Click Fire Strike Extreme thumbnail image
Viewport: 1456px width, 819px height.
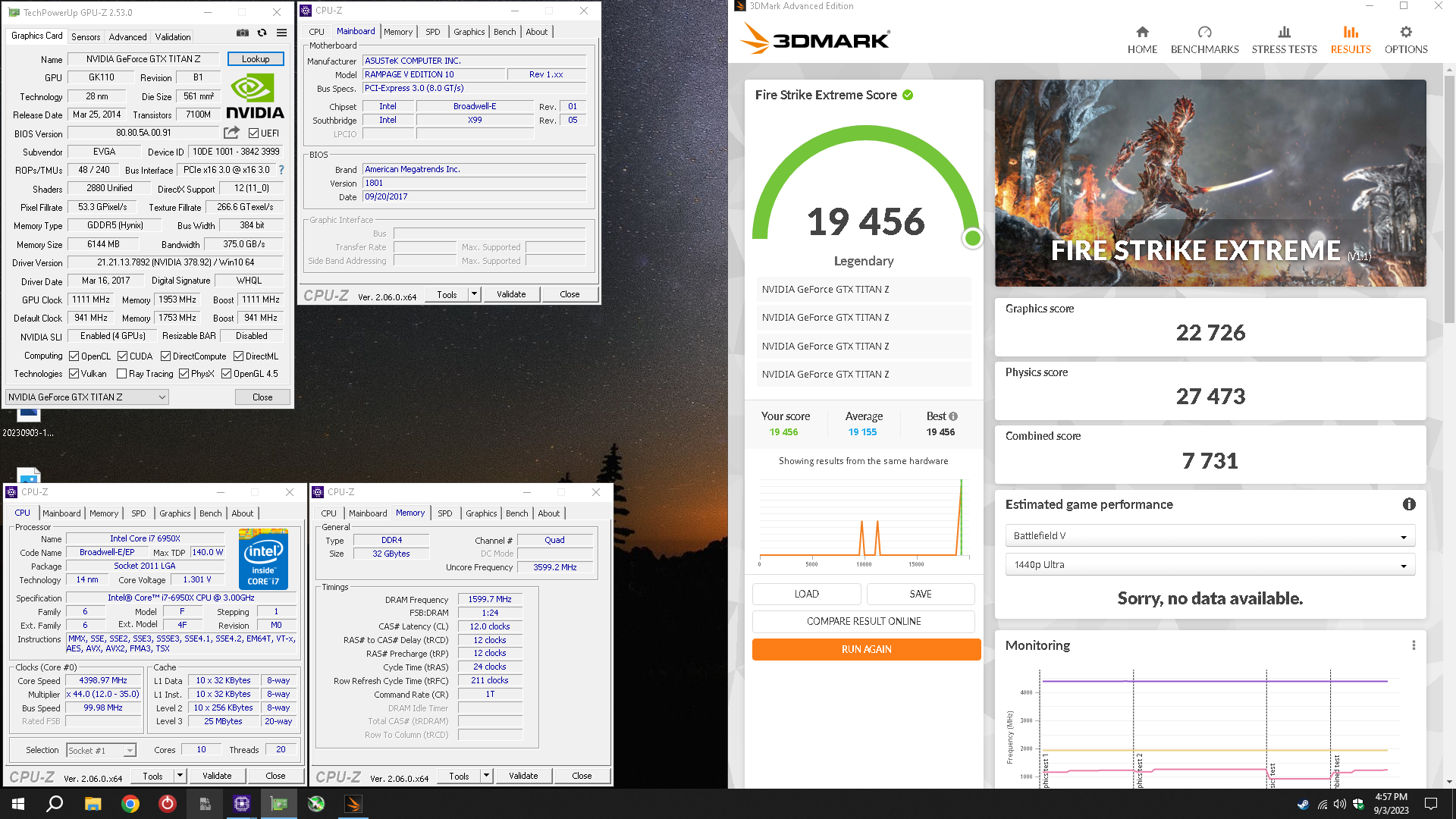click(1210, 183)
